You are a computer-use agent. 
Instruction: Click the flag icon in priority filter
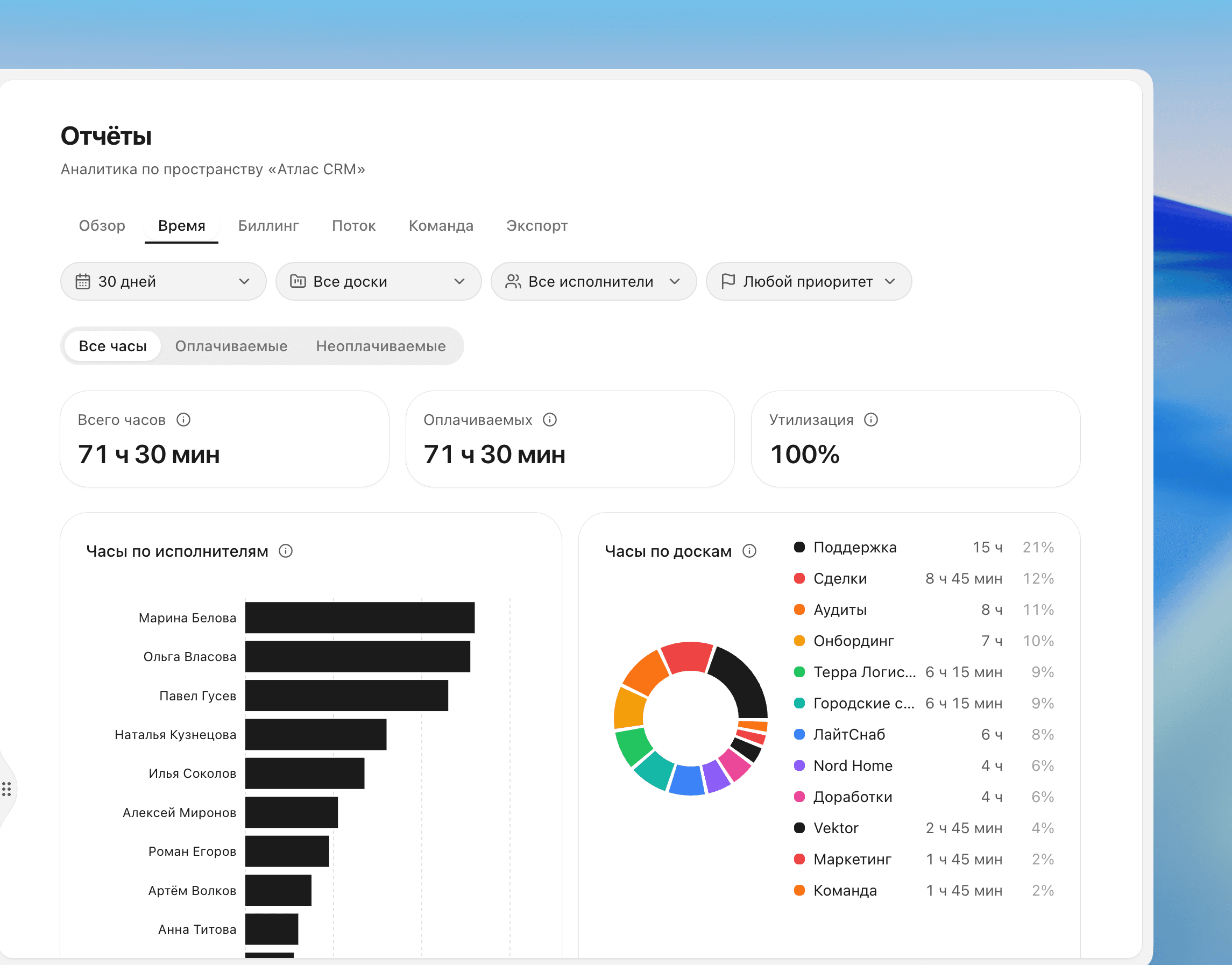728,281
